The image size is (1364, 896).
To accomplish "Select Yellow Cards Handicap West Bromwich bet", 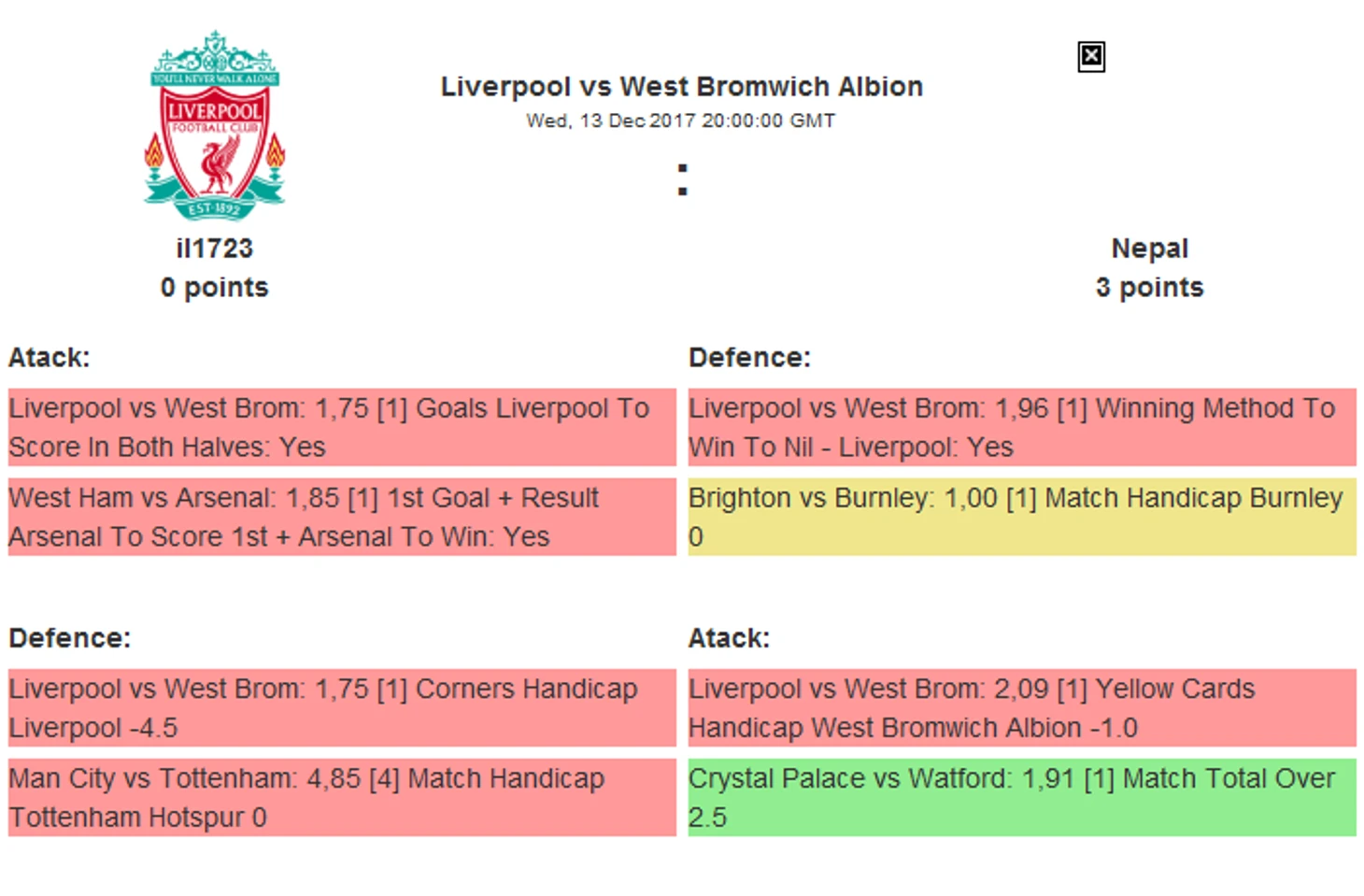I will (x=1022, y=708).
